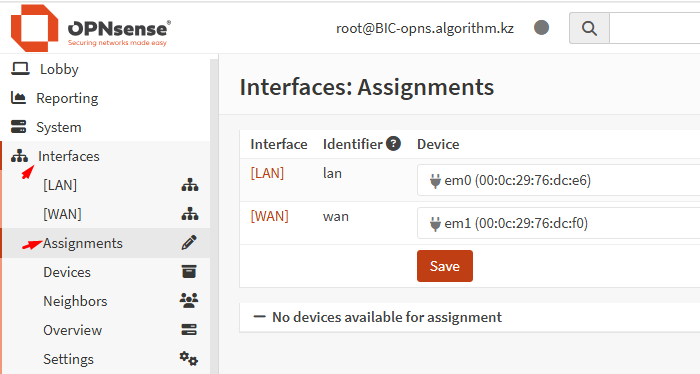Click the magnifier search icon
The width and height of the screenshot is (700, 374).
[589, 28]
